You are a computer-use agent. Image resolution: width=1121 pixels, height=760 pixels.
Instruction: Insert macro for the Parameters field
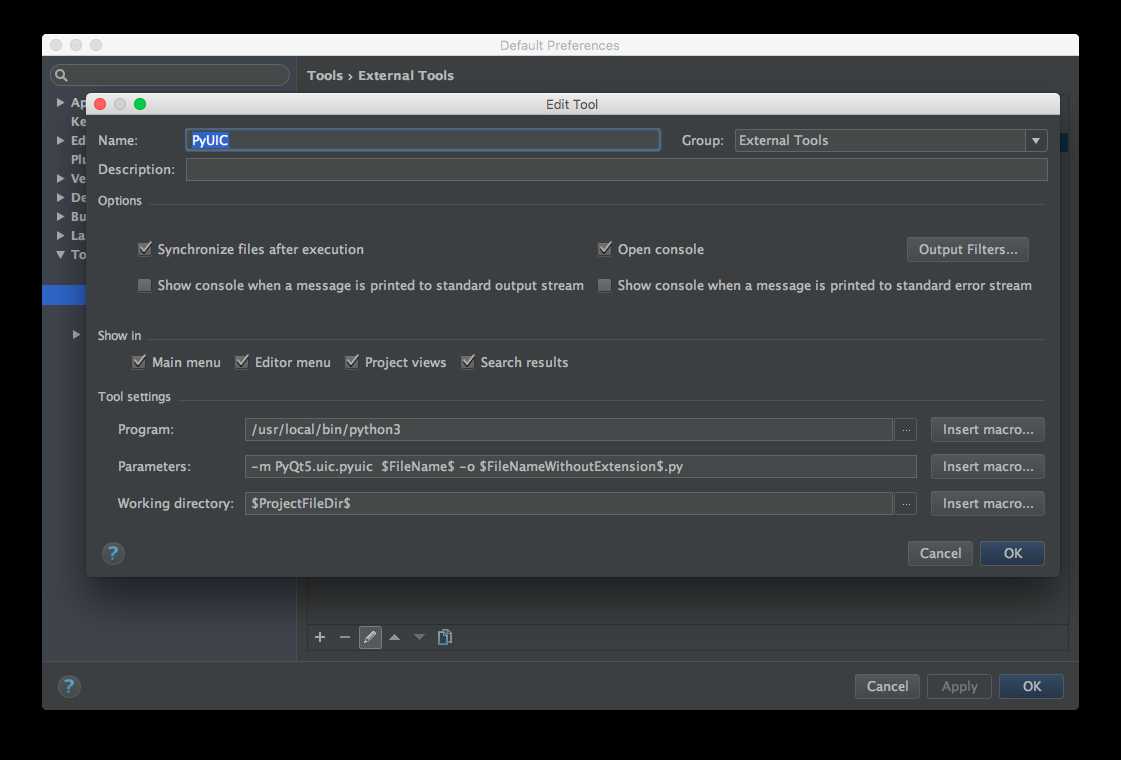tap(988, 466)
